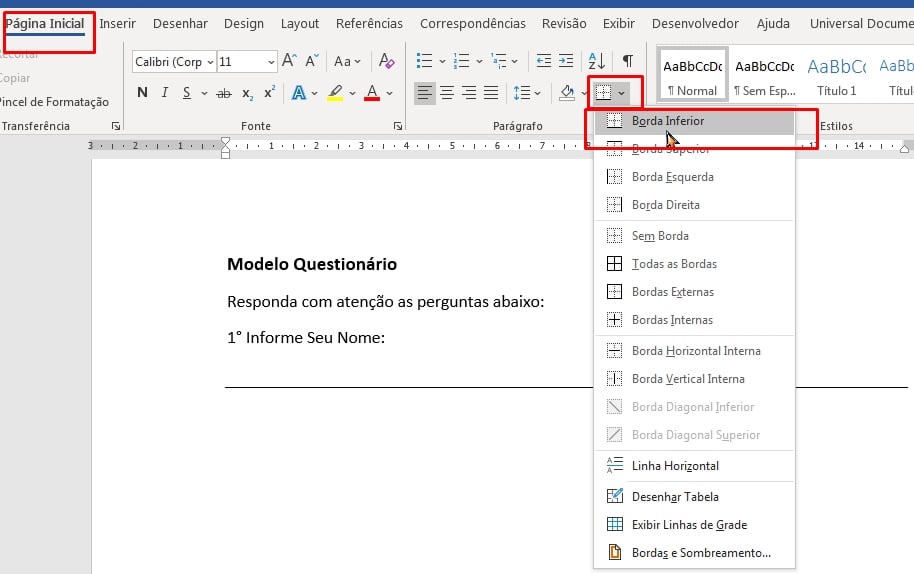This screenshot has width=914, height=574.
Task: Decrease paragraph indent
Action: 544,61
